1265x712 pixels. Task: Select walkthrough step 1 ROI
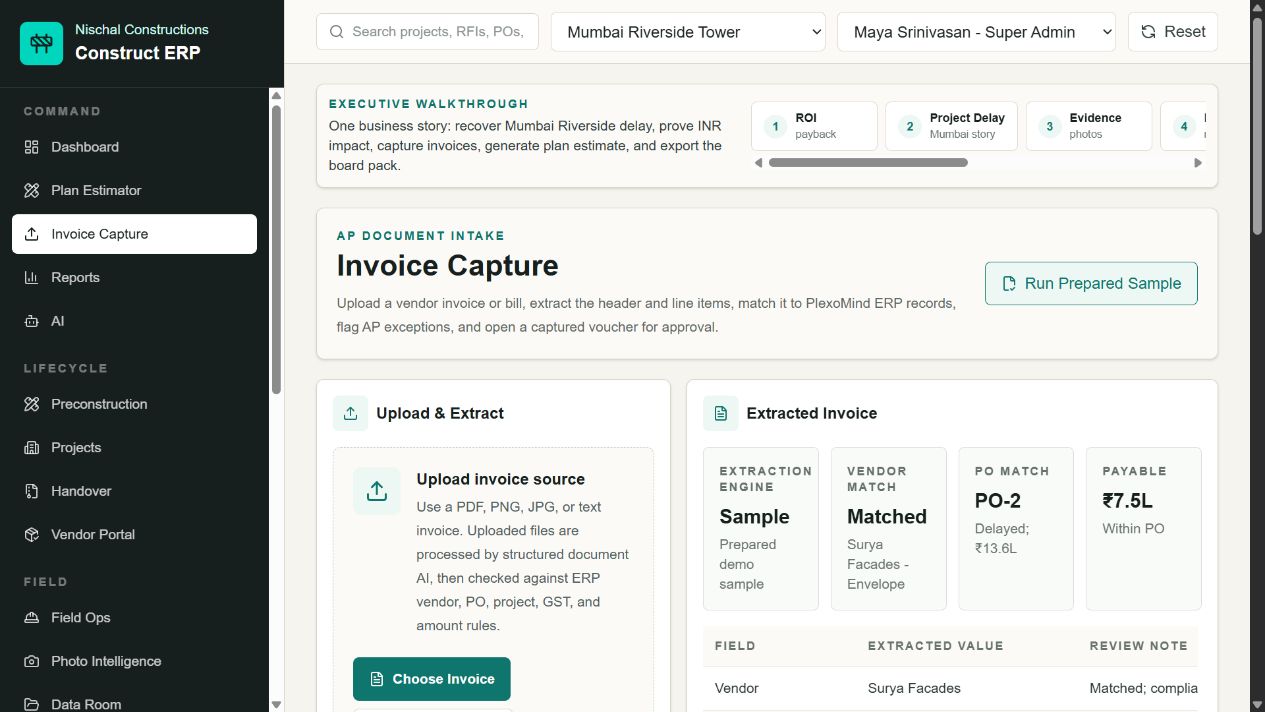tap(815, 126)
